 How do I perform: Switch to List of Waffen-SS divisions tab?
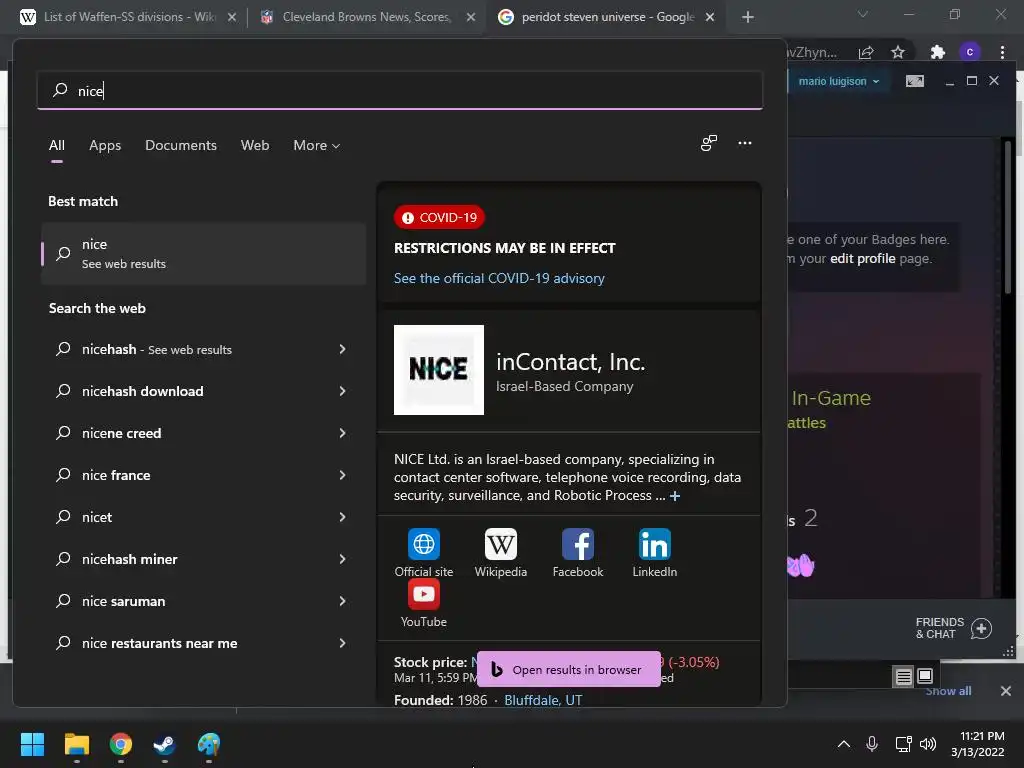(129, 17)
